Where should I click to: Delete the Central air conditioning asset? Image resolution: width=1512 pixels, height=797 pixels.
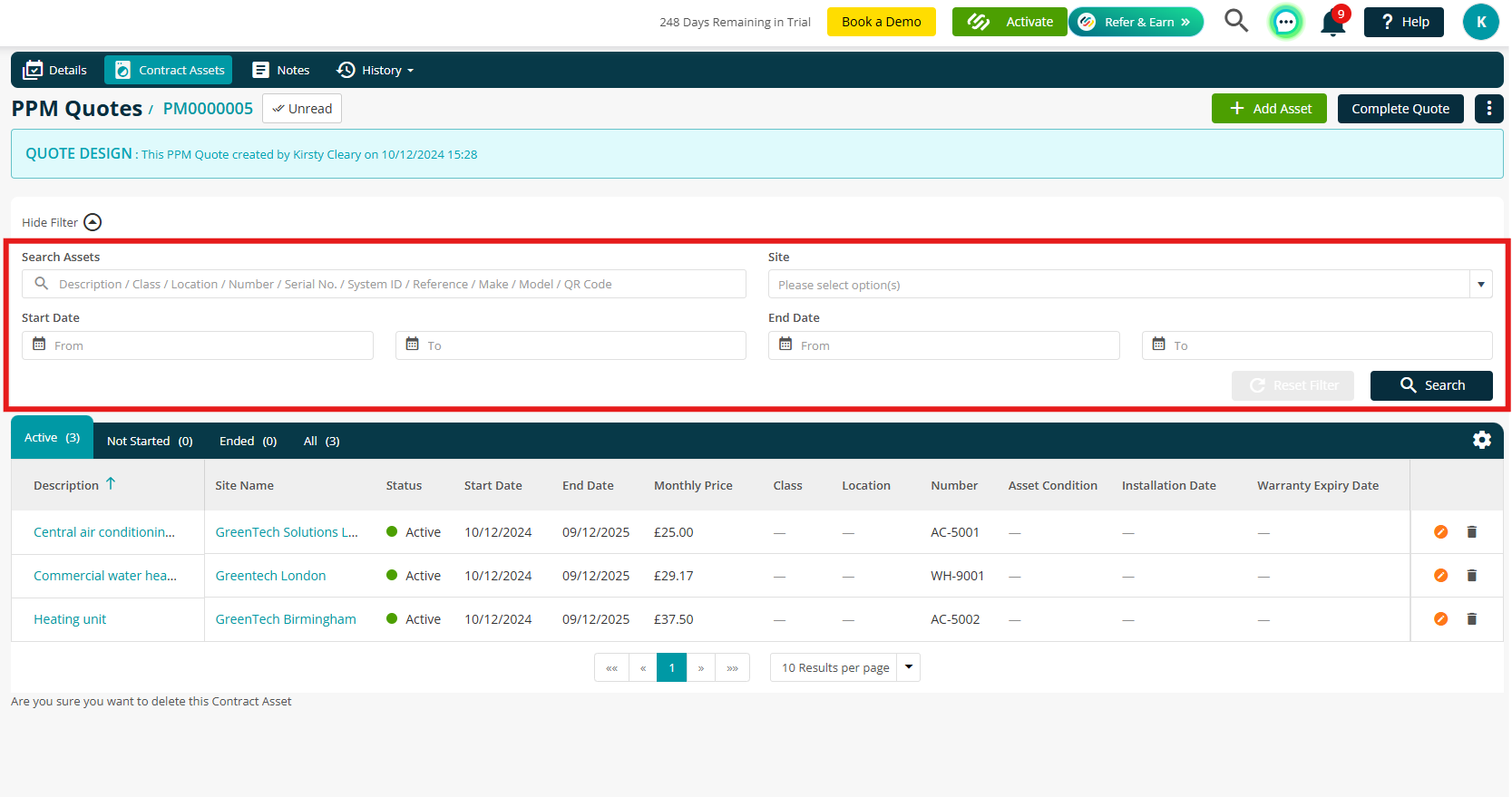pyautogui.click(x=1472, y=532)
